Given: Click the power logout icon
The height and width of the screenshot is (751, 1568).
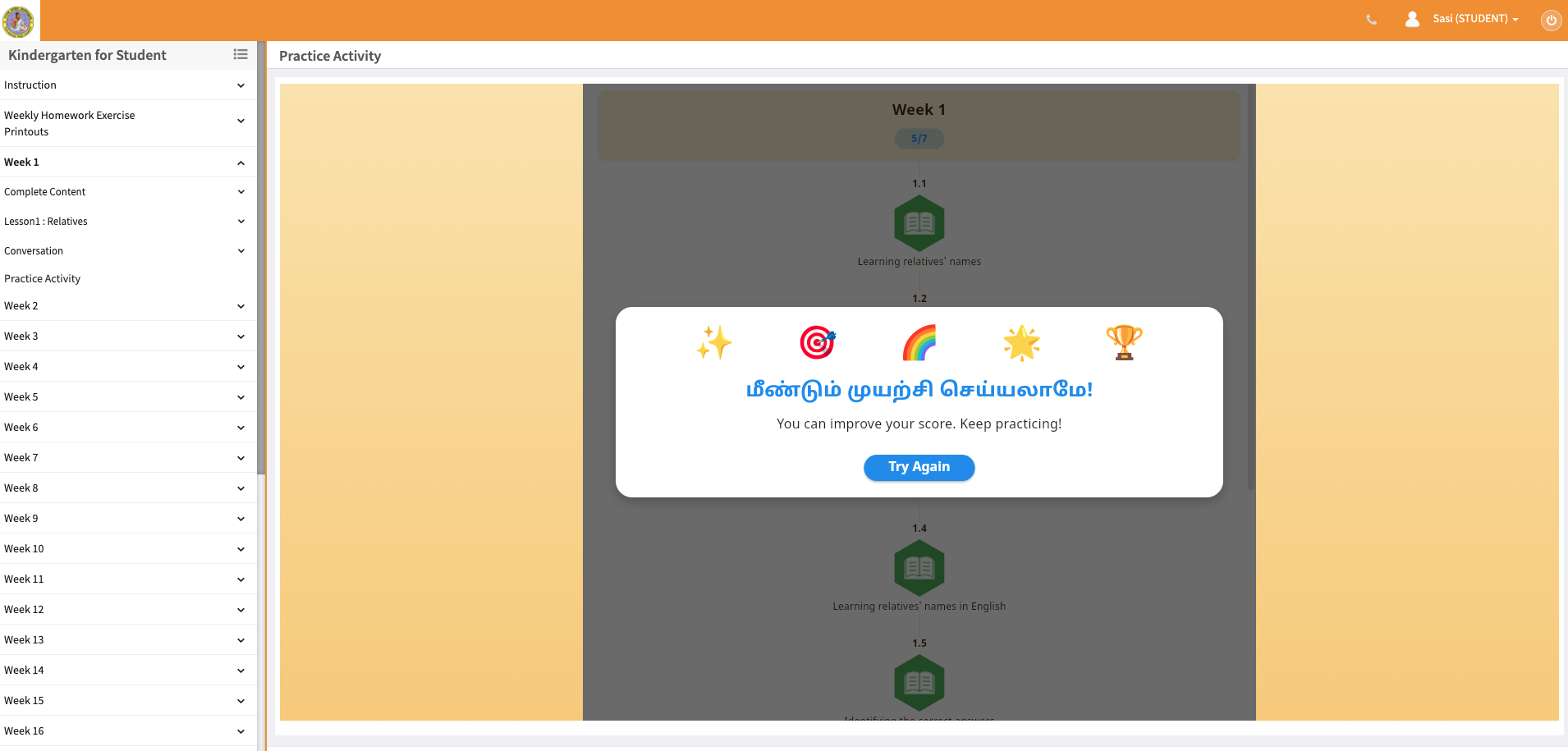Looking at the screenshot, I should tap(1551, 20).
